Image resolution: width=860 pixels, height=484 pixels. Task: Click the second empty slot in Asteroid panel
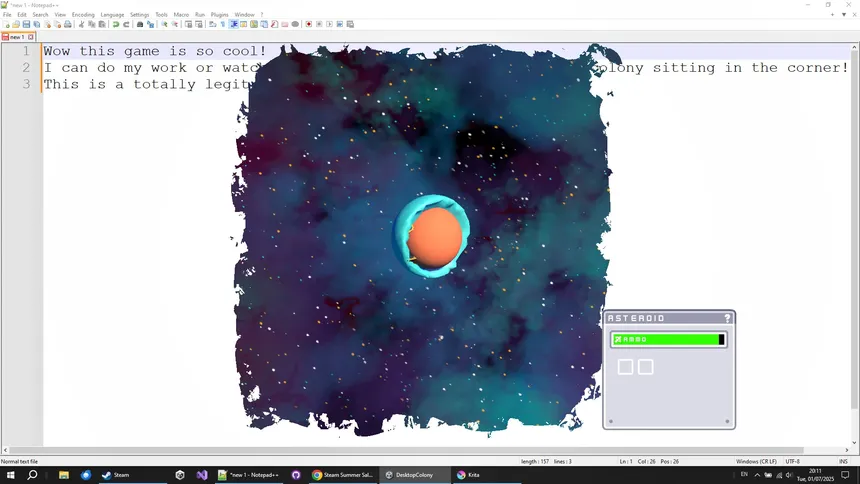point(646,367)
